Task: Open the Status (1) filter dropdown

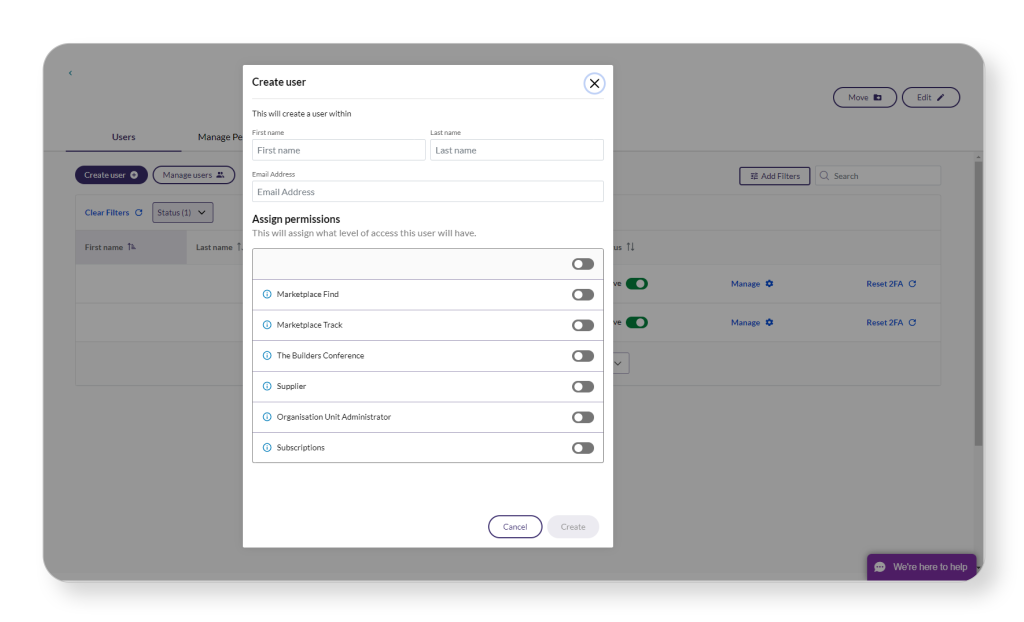Action: [182, 212]
